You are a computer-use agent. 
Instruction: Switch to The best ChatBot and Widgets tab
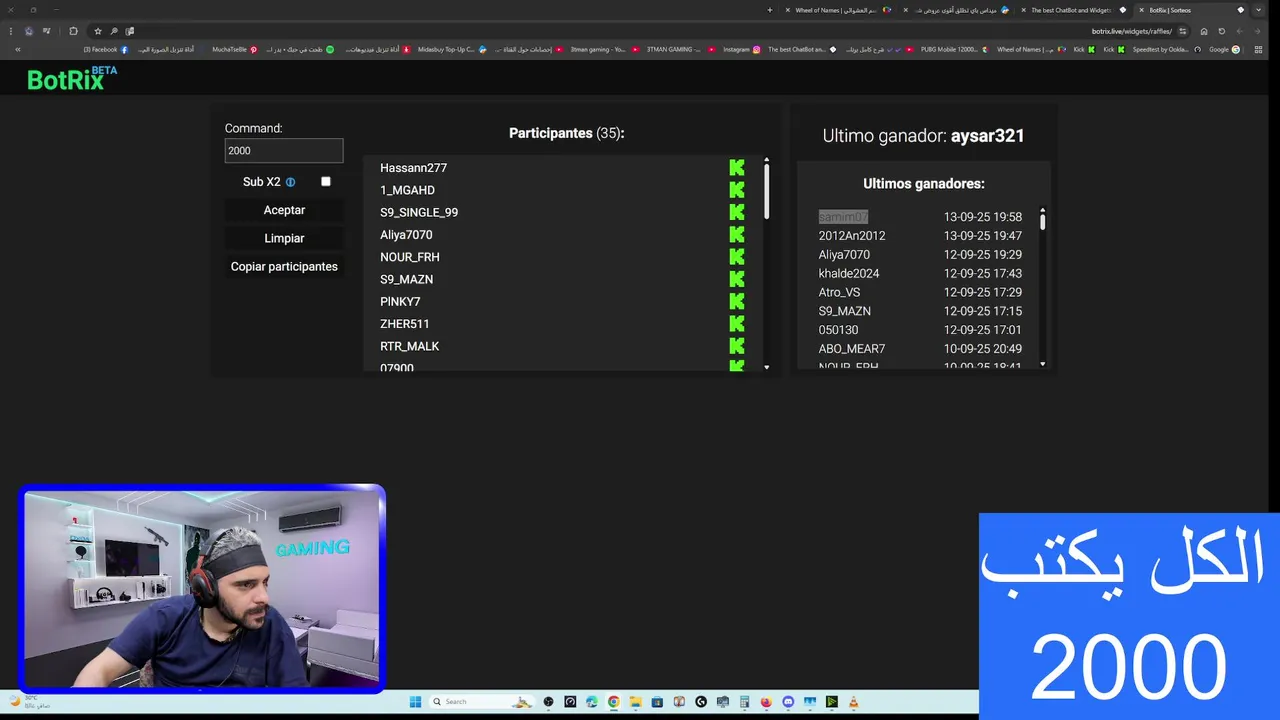pos(1075,10)
